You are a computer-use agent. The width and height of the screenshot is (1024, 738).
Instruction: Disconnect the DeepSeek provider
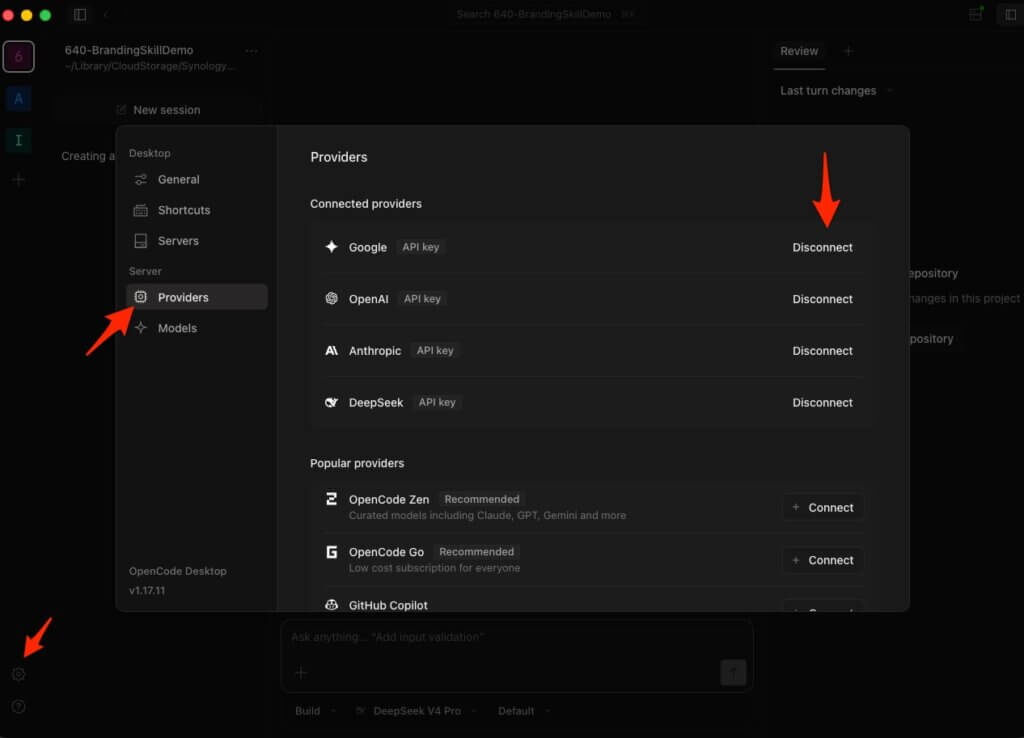point(822,402)
